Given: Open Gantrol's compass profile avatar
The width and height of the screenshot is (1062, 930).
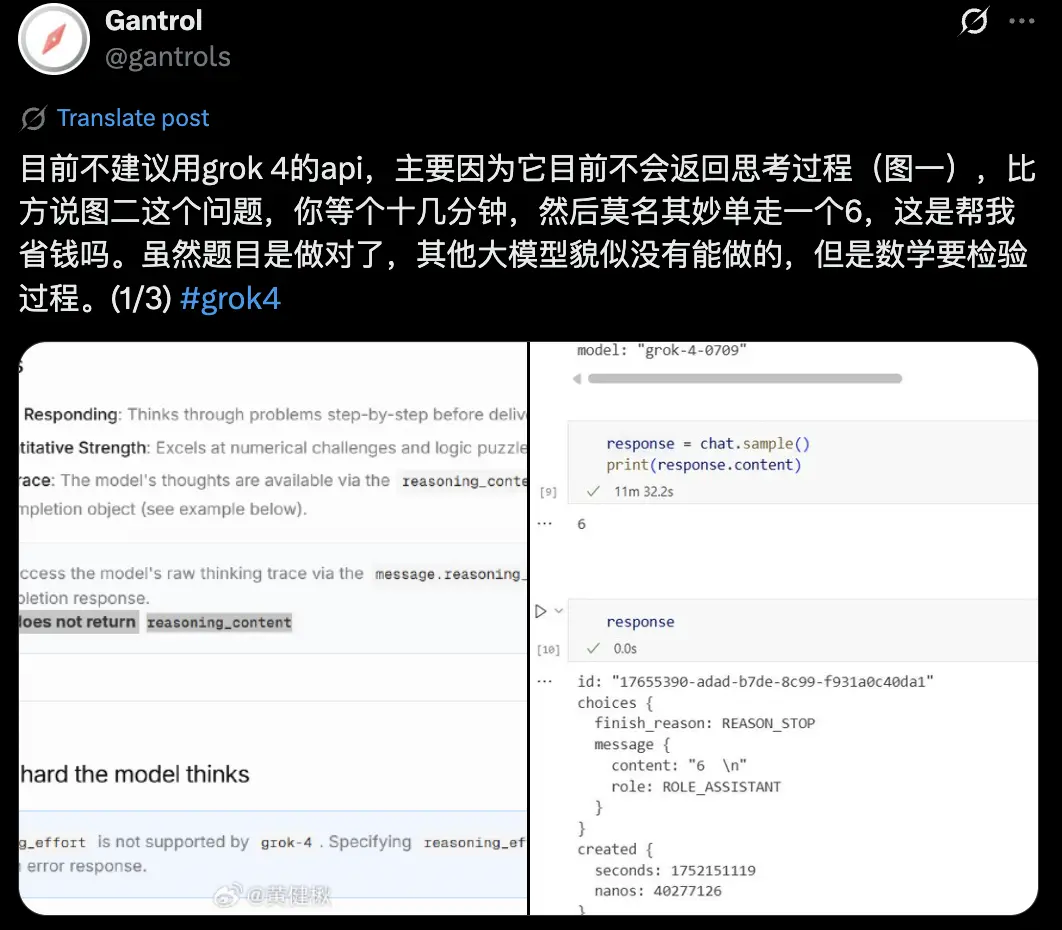Looking at the screenshot, I should pyautogui.click(x=54, y=40).
